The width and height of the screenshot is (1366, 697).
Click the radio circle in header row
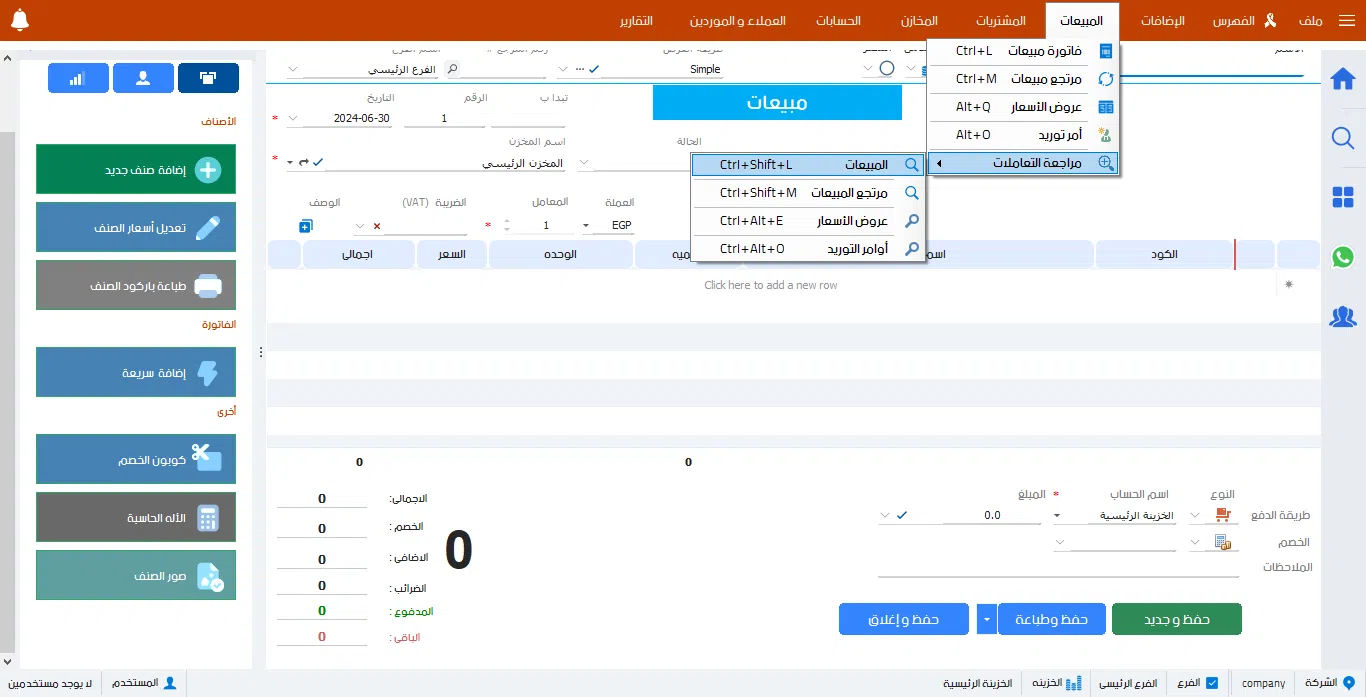click(886, 69)
